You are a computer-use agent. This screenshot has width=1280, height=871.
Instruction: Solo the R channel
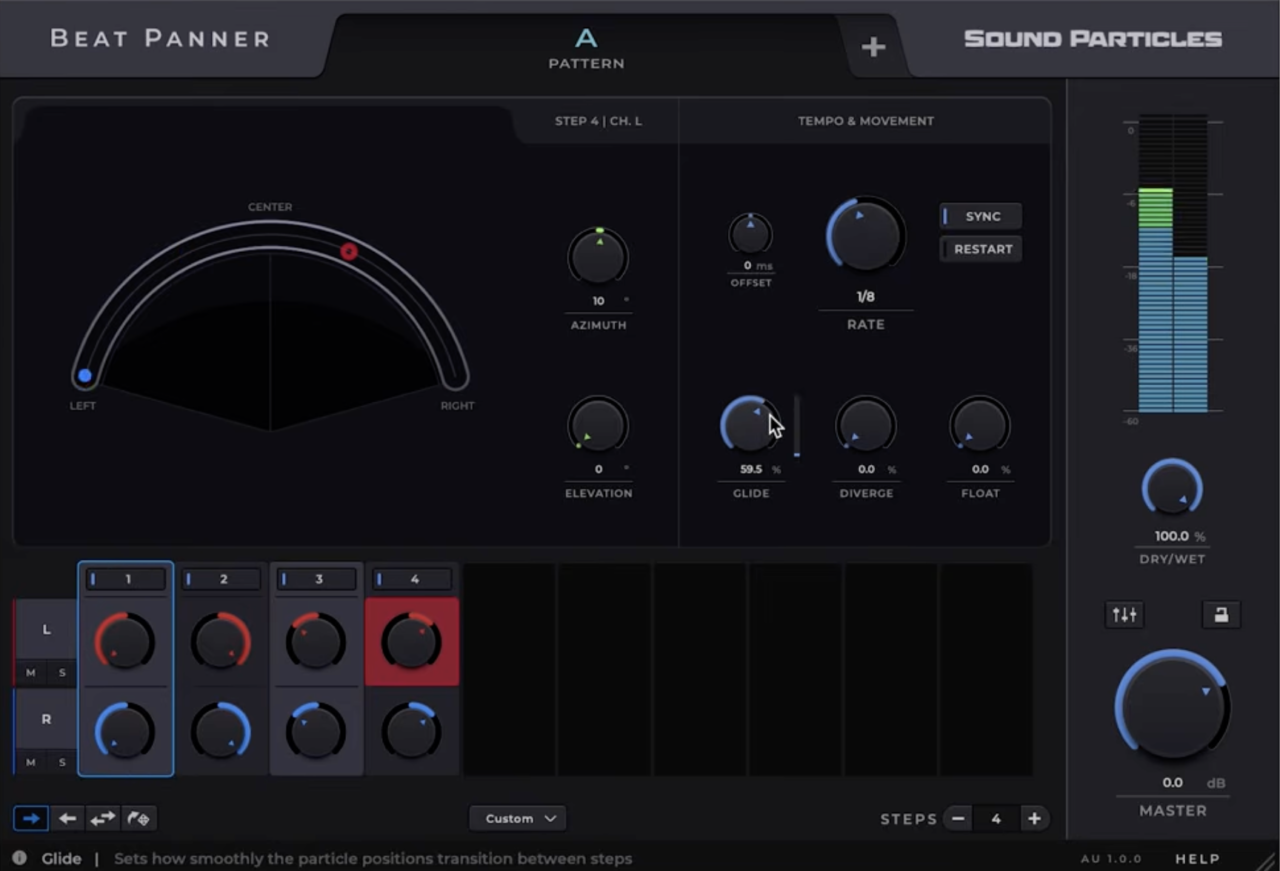tap(62, 762)
